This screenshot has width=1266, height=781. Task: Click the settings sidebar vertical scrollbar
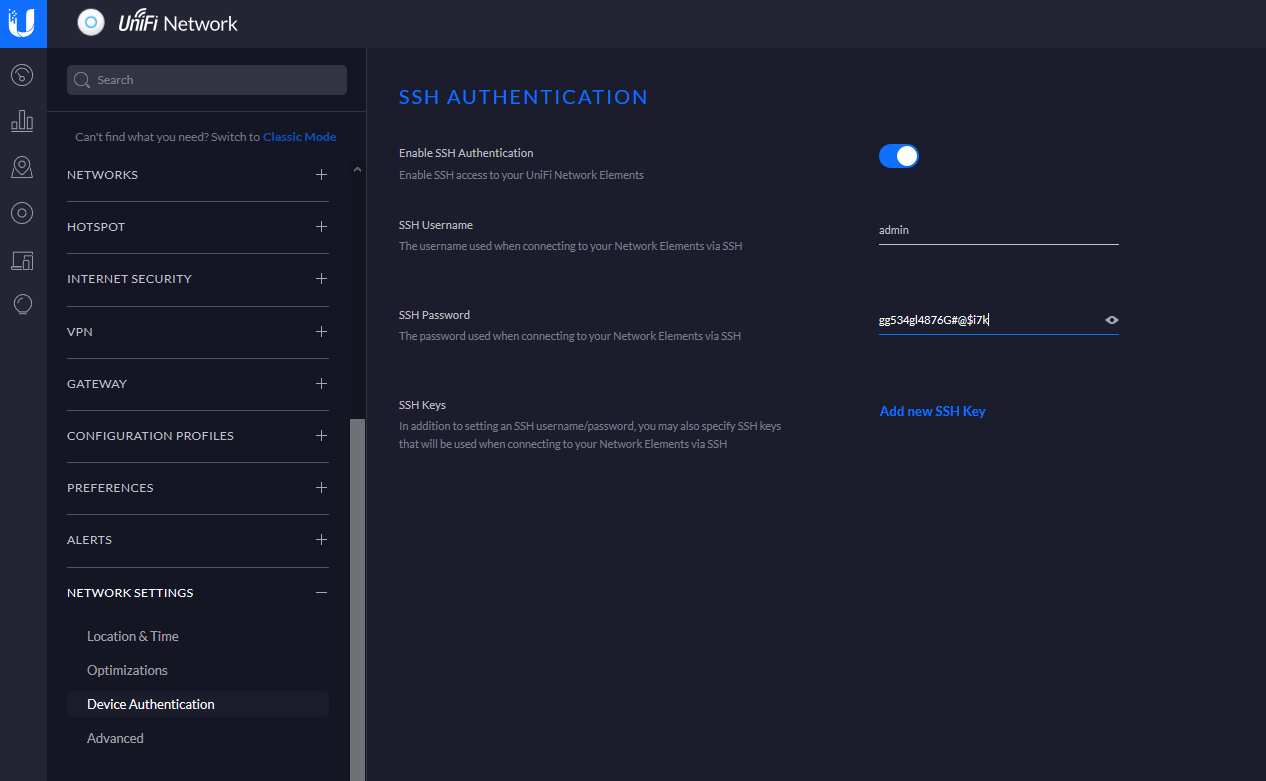tap(357, 600)
